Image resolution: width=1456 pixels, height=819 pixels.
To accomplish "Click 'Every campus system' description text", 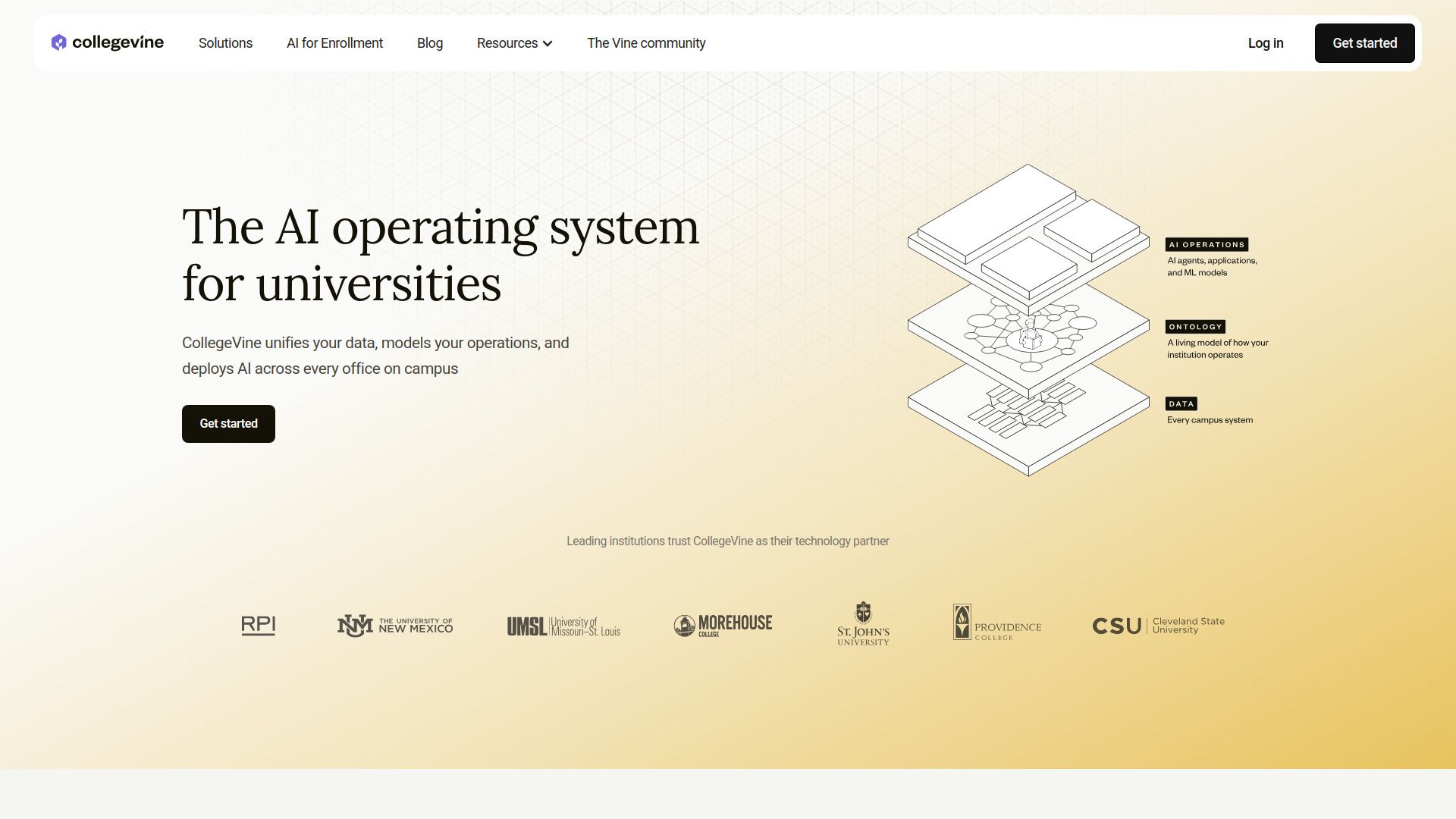I will click(x=1210, y=420).
